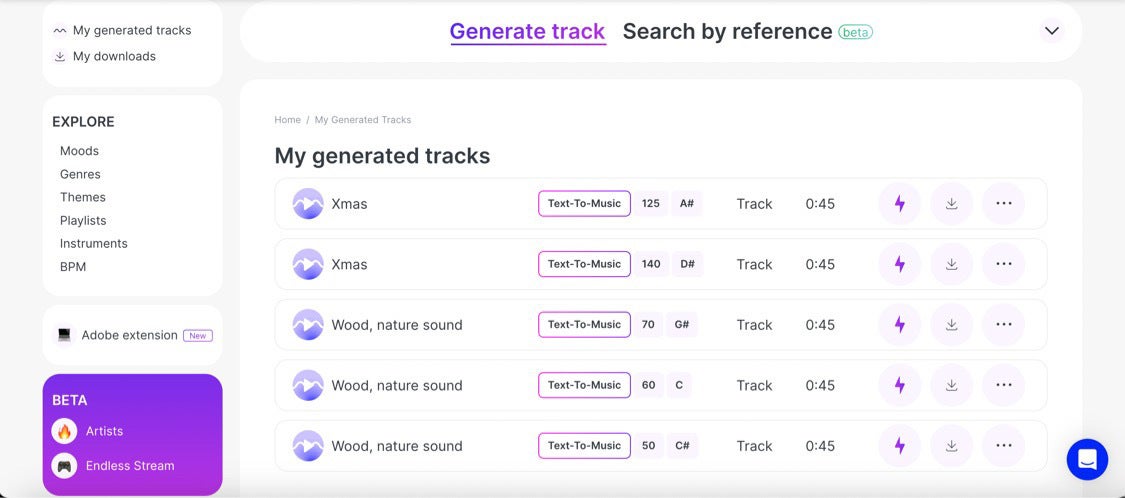1125x498 pixels.
Task: Click the Artists flame icon
Action: tap(65, 432)
